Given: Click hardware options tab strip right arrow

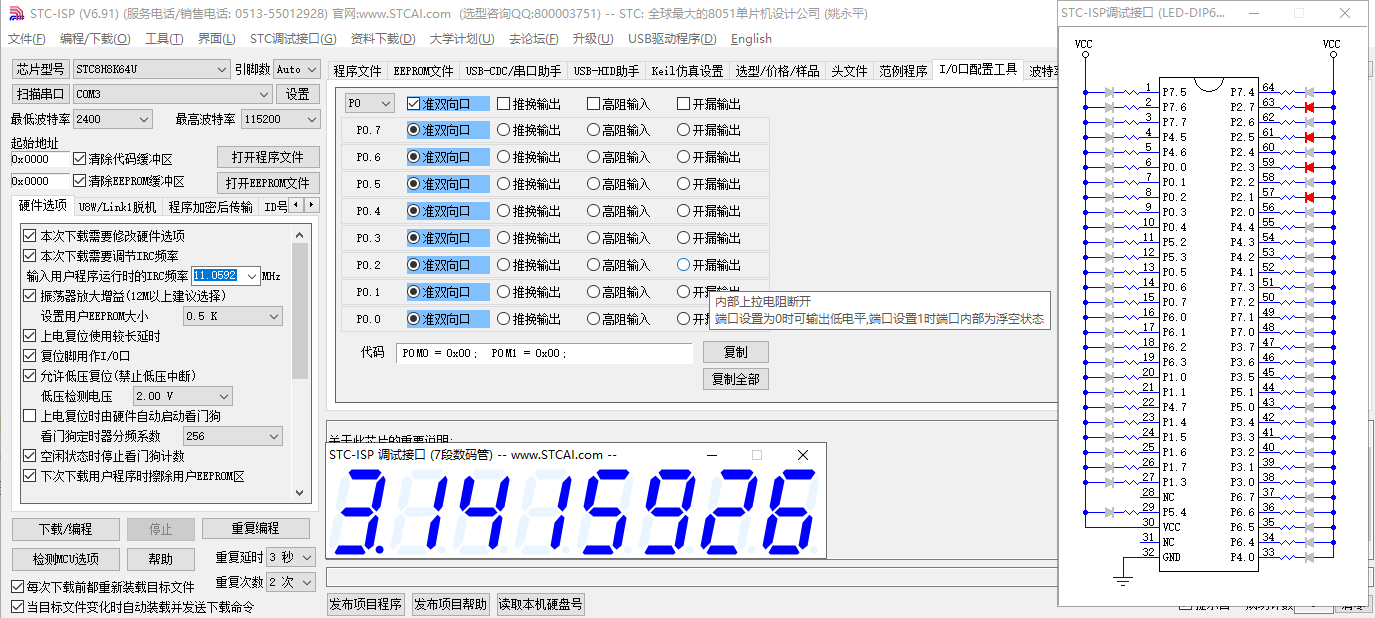Looking at the screenshot, I should tap(312, 205).
